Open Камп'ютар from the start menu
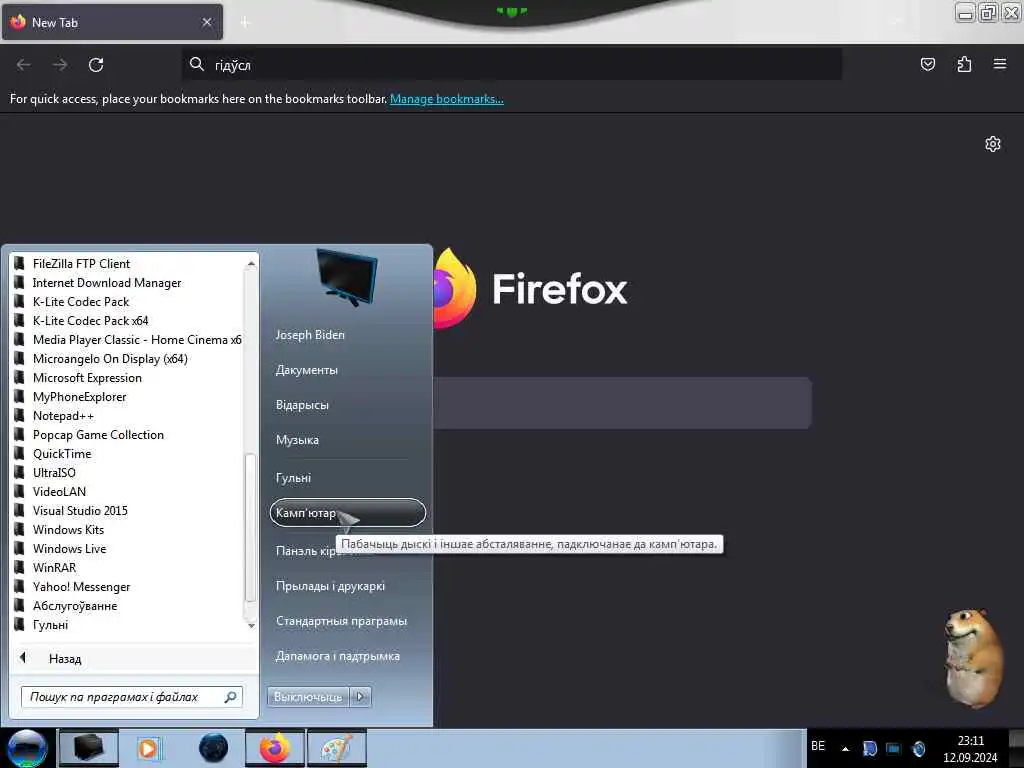This screenshot has width=1024, height=768. (x=347, y=513)
